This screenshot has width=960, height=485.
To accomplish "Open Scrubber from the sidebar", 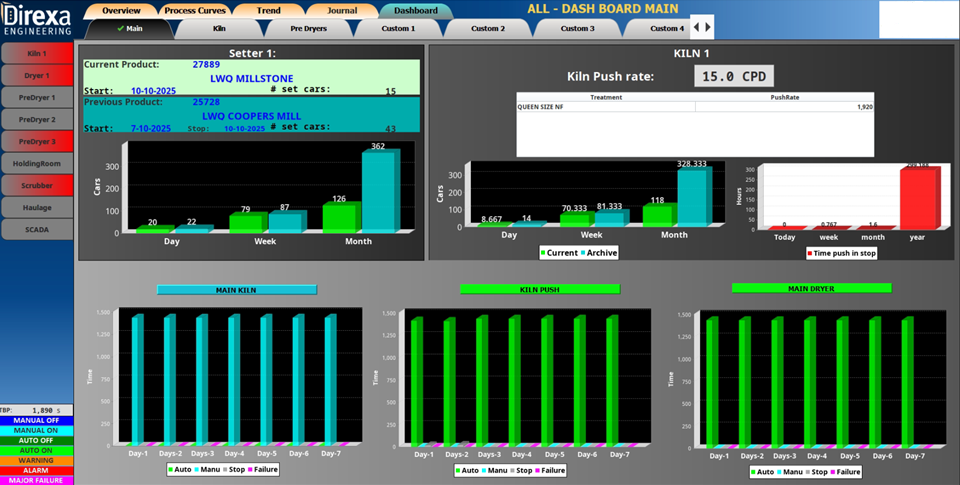I will 37,186.
